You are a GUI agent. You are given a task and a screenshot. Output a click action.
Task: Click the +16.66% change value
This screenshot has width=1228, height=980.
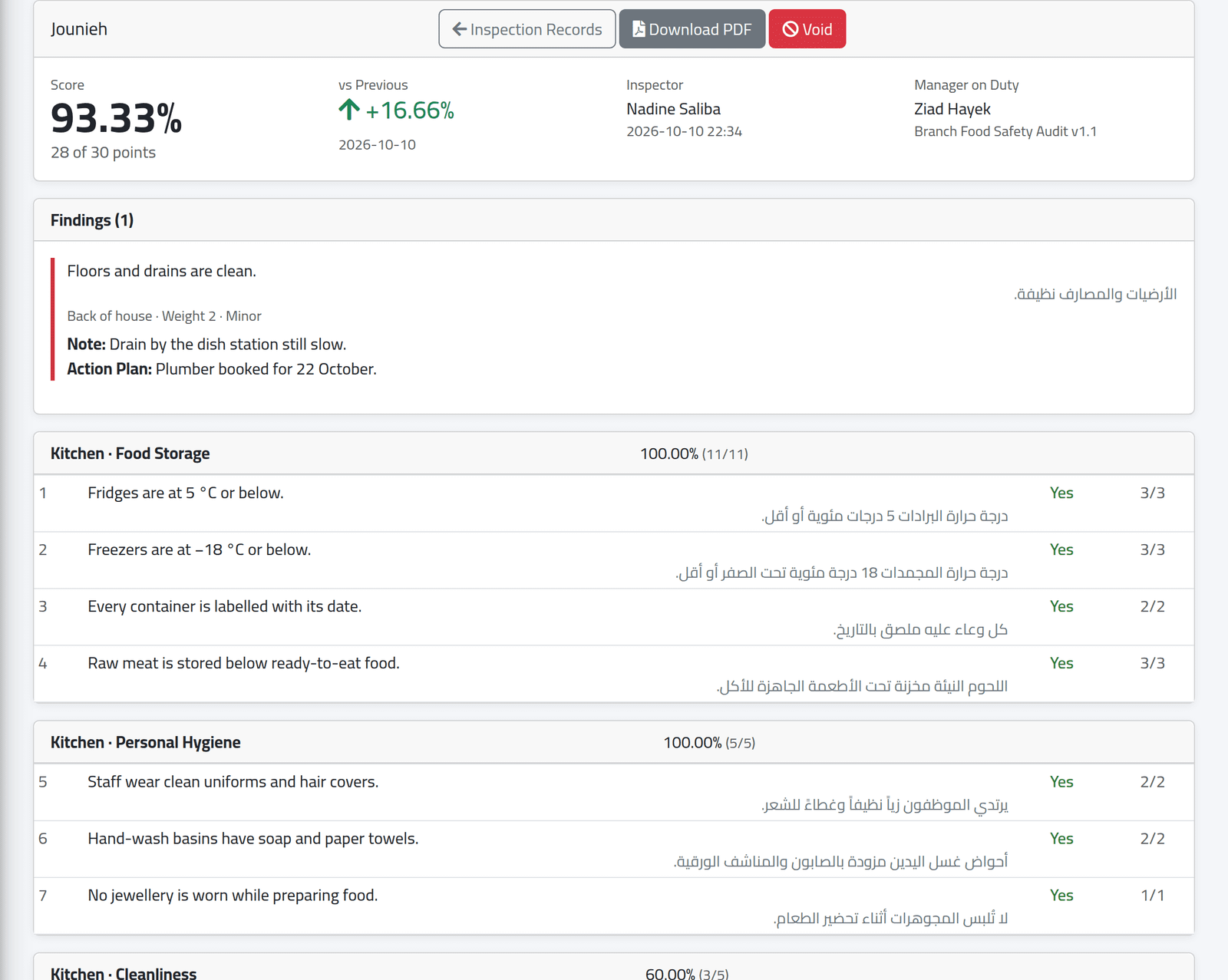[410, 111]
